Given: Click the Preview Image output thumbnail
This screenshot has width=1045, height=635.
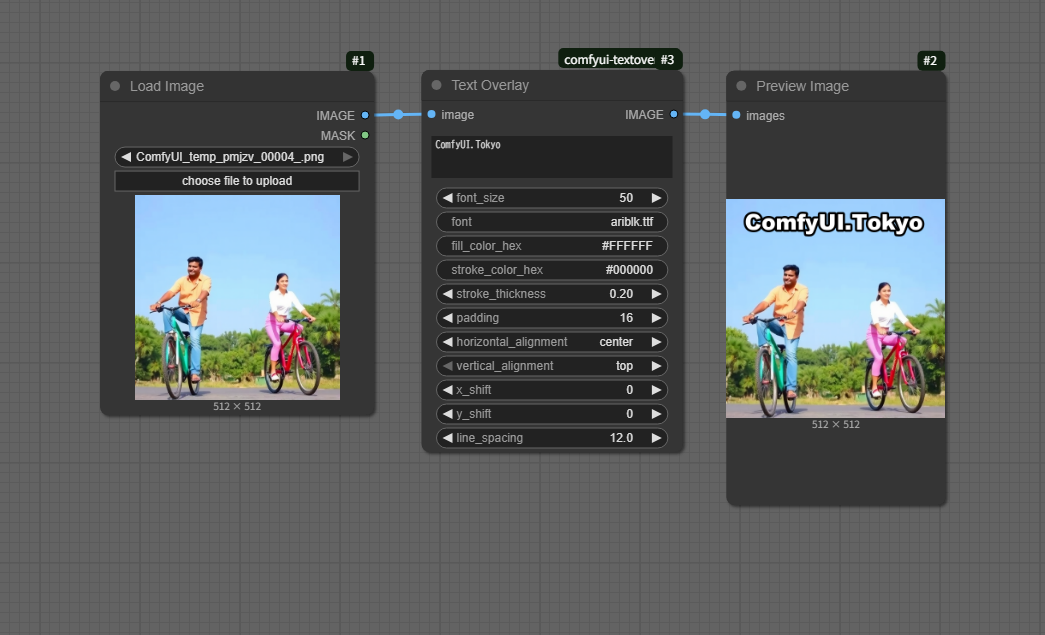Looking at the screenshot, I should [x=835, y=308].
